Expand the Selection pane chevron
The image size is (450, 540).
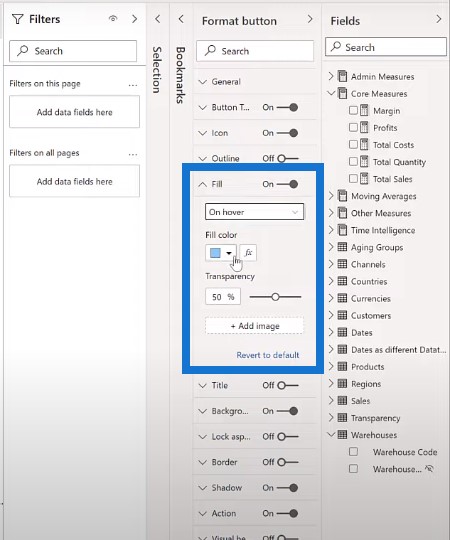[158, 19]
